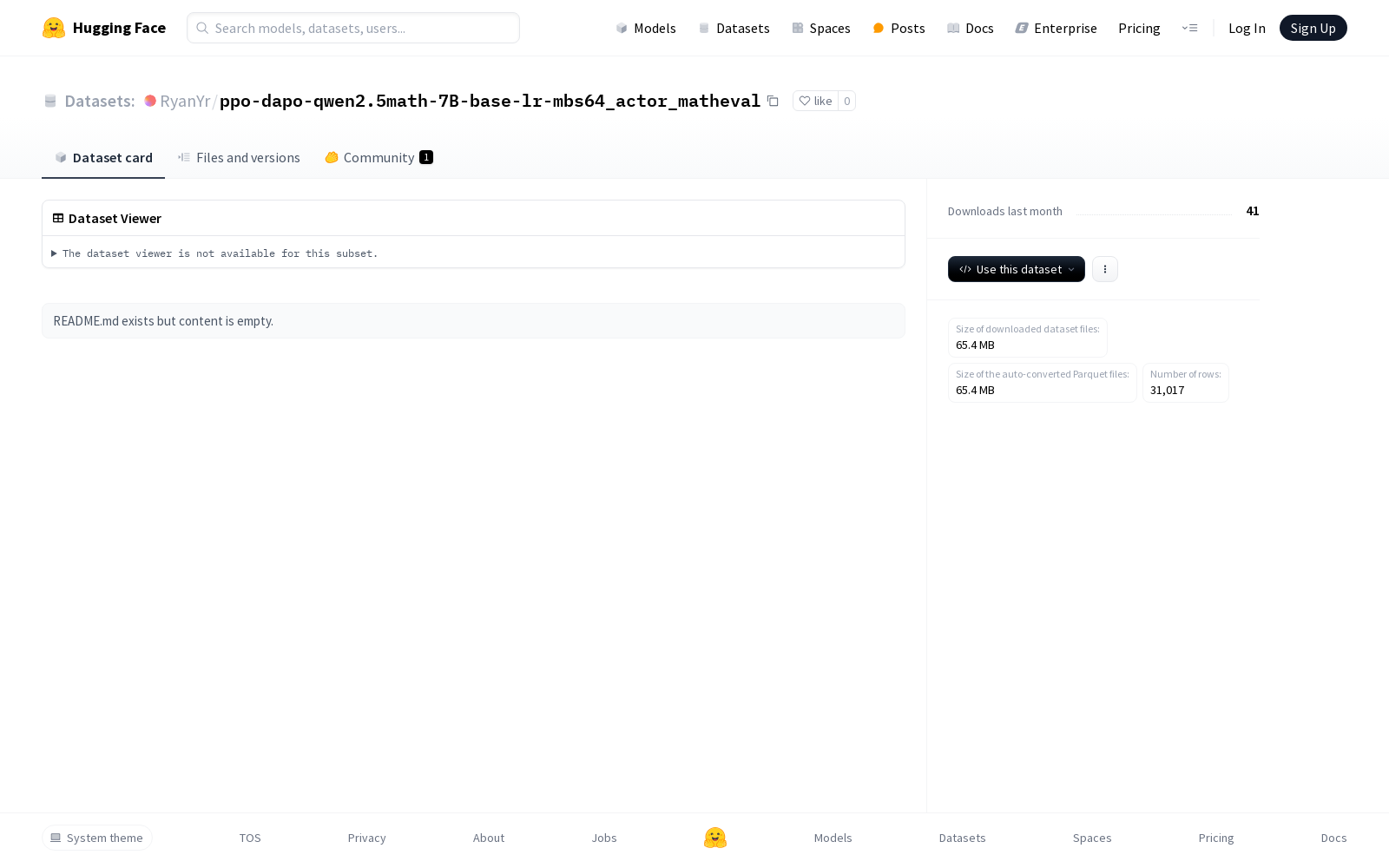Image resolution: width=1389 pixels, height=868 pixels.
Task: Click the Sign Up button
Action: point(1313,28)
